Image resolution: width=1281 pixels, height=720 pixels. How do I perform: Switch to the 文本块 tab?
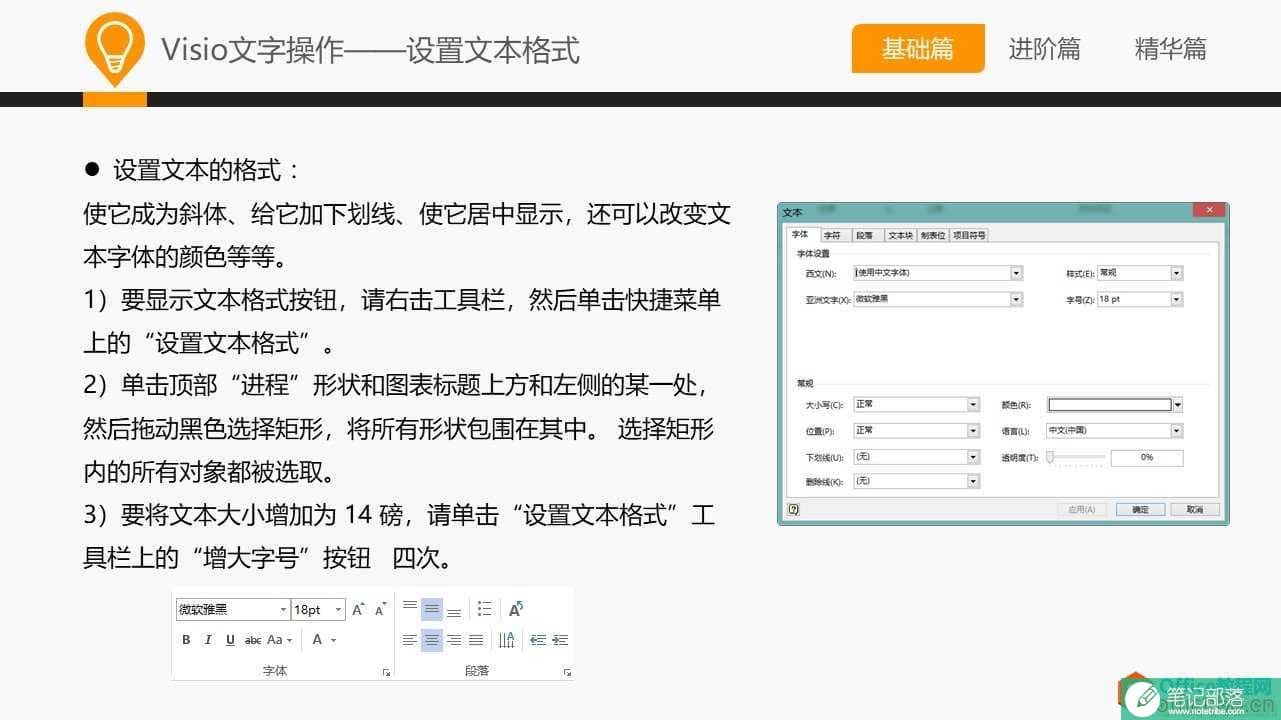coord(901,236)
